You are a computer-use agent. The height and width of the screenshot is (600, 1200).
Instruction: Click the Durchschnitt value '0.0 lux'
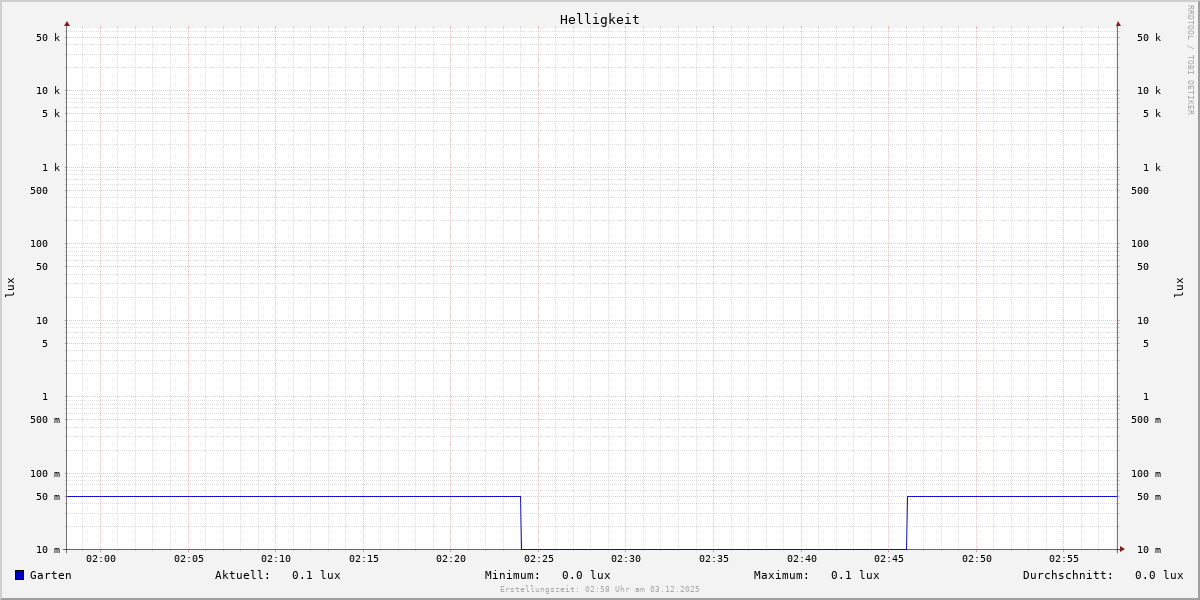tap(1159, 575)
